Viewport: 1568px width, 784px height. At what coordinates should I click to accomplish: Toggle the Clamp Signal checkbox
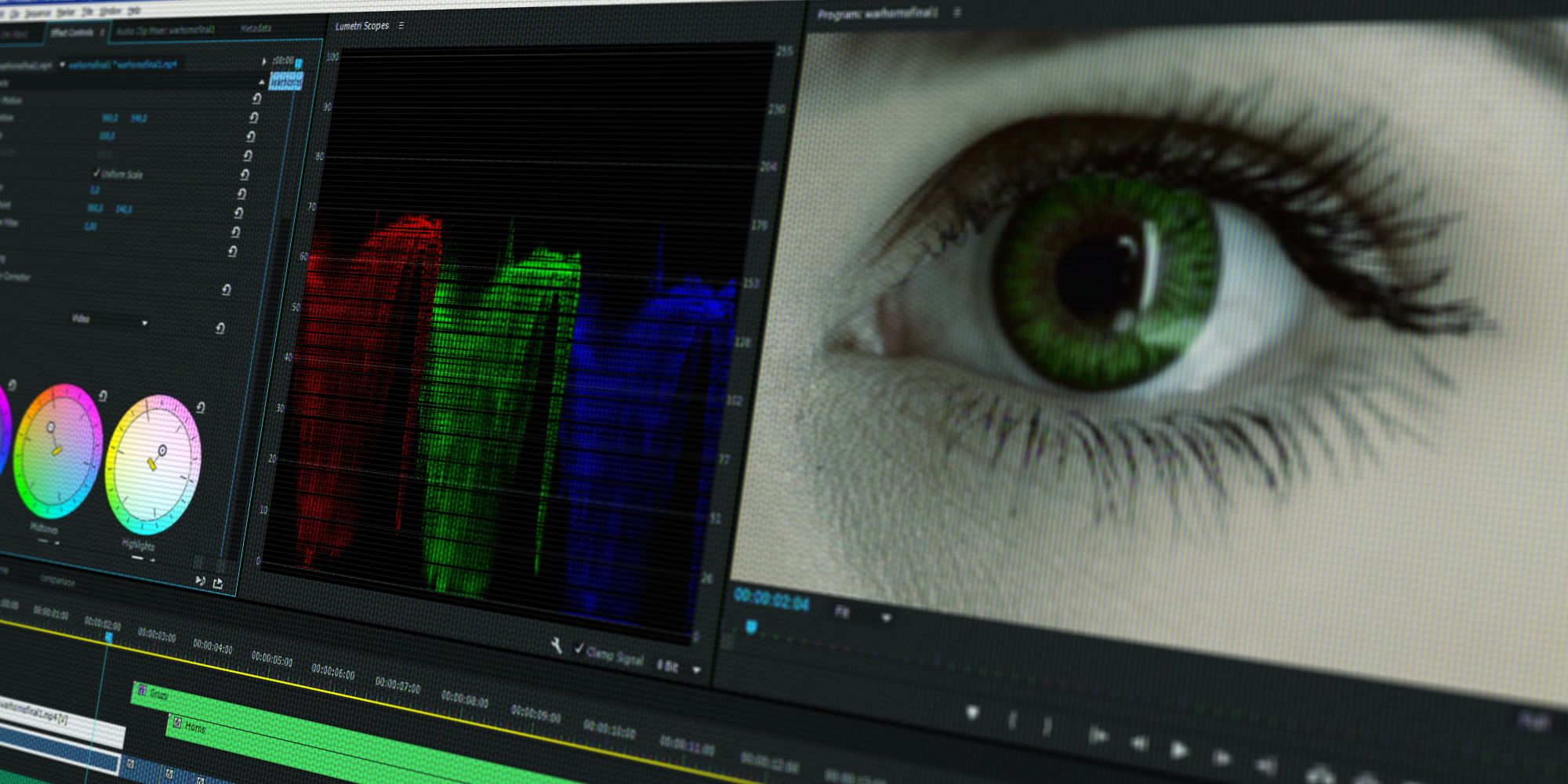click(579, 648)
